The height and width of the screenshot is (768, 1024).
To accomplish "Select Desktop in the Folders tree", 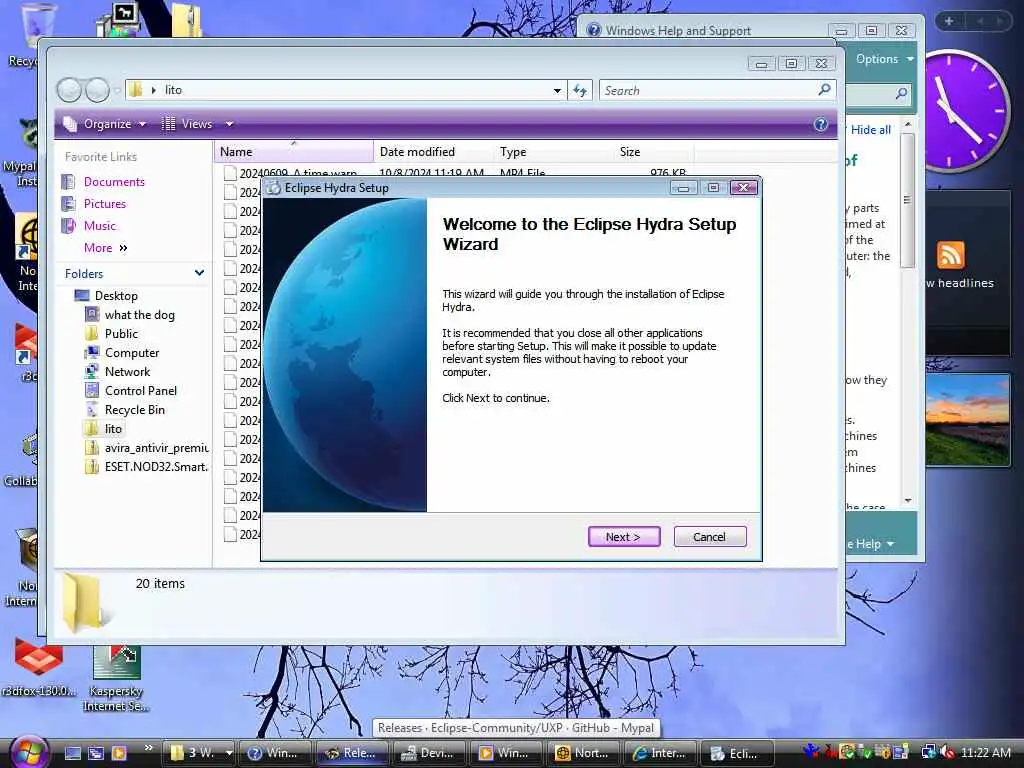I will 116,296.
